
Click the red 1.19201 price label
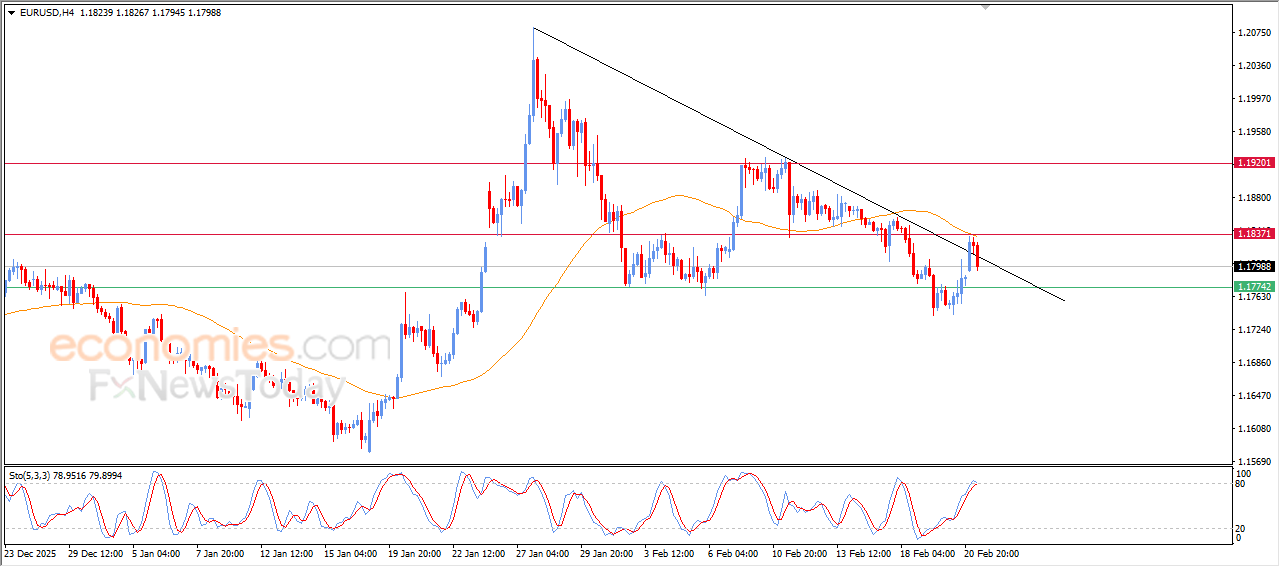point(1253,162)
